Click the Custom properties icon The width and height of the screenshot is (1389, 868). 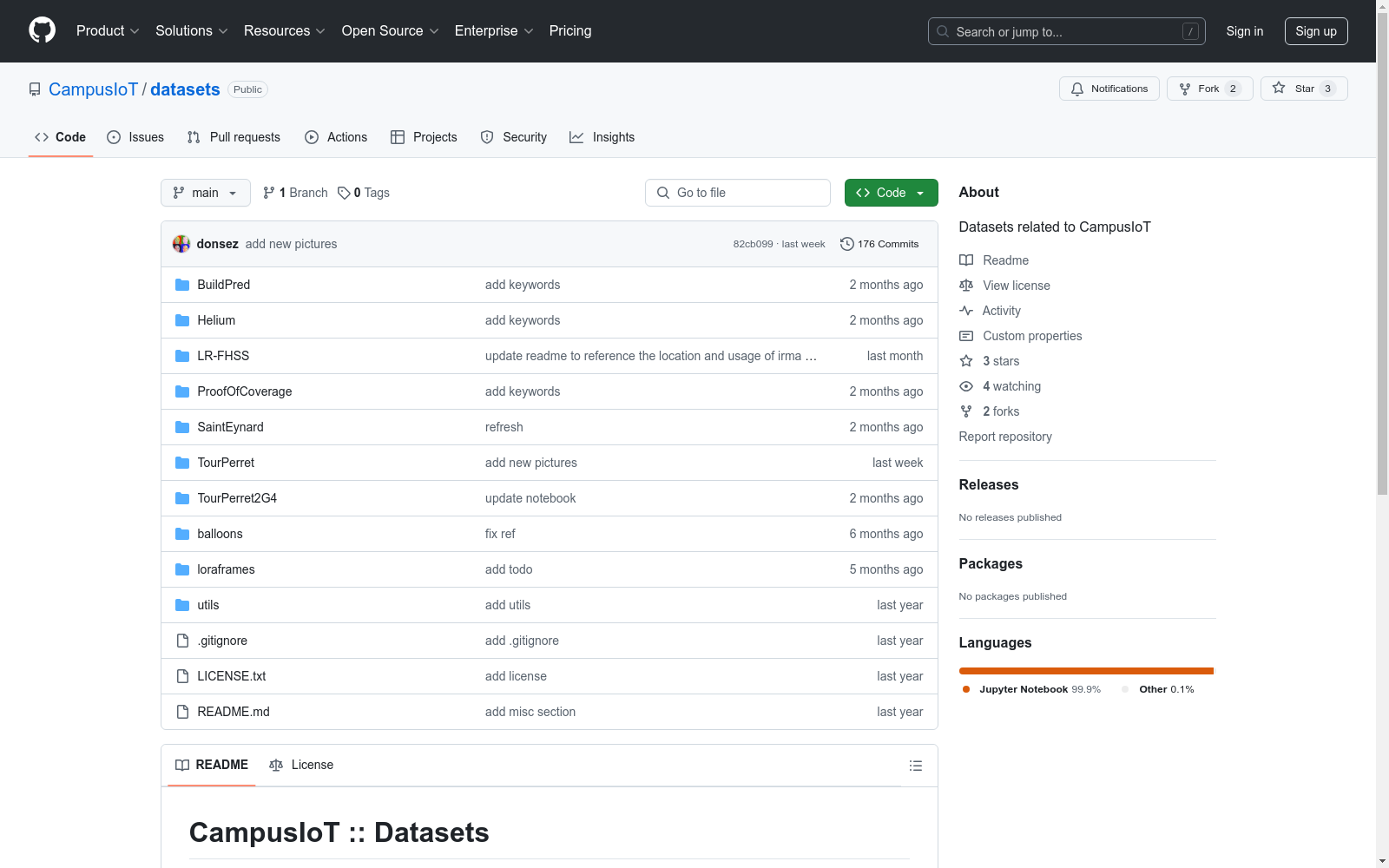[x=966, y=336]
